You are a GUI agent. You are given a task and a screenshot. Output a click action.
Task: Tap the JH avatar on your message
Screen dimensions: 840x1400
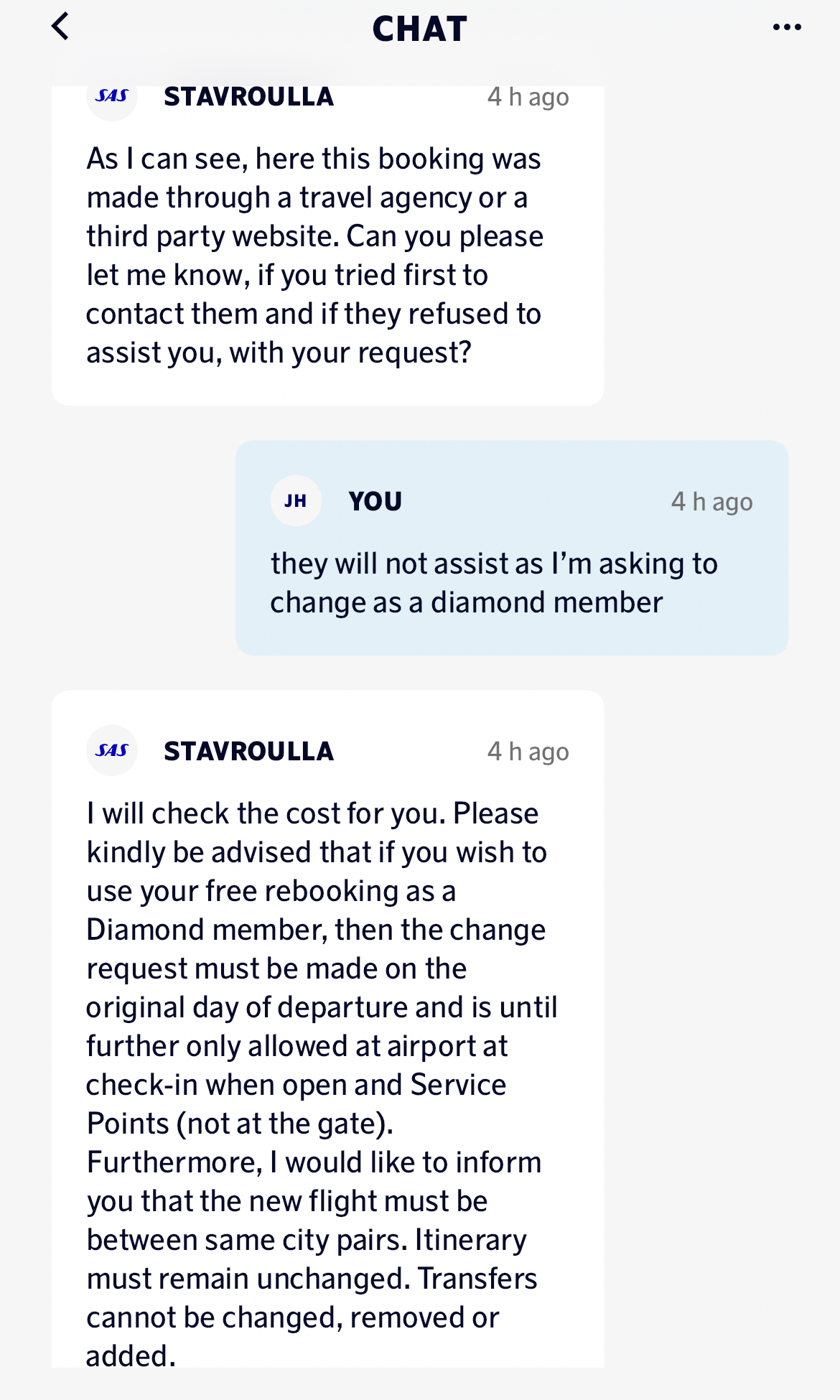pyautogui.click(x=296, y=501)
